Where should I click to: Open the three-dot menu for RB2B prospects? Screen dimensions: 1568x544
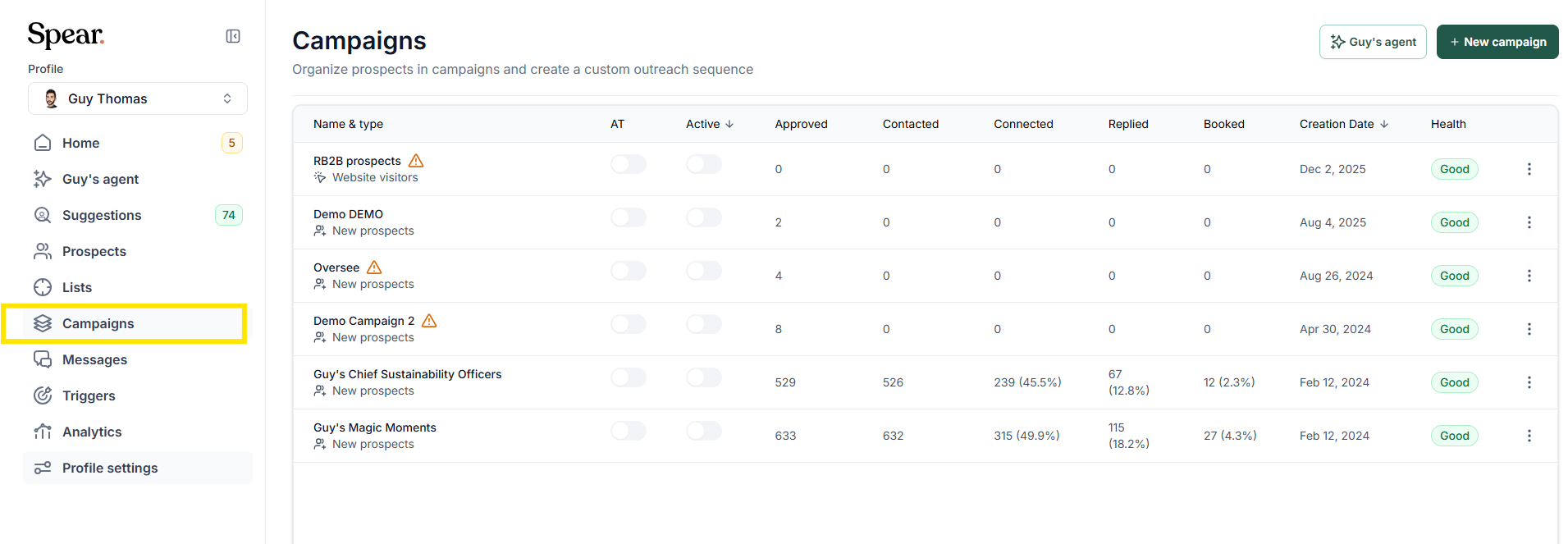tap(1529, 169)
